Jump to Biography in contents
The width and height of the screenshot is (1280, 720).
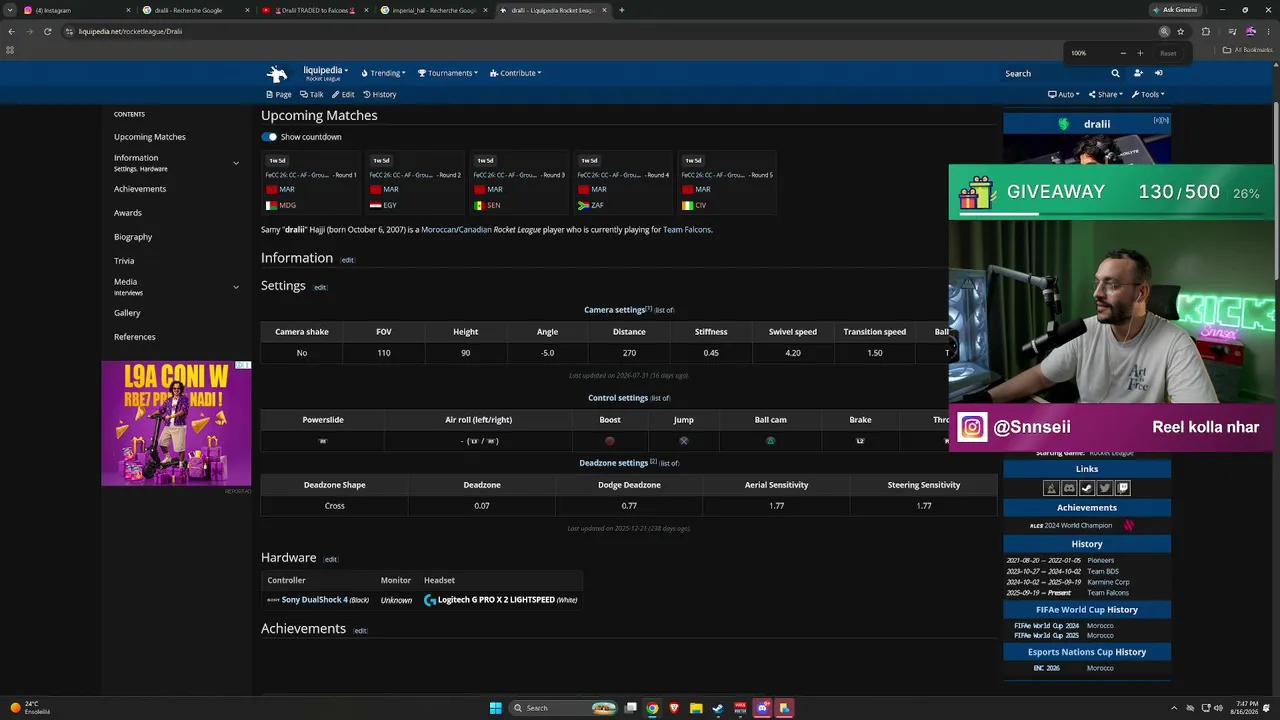coord(133,237)
